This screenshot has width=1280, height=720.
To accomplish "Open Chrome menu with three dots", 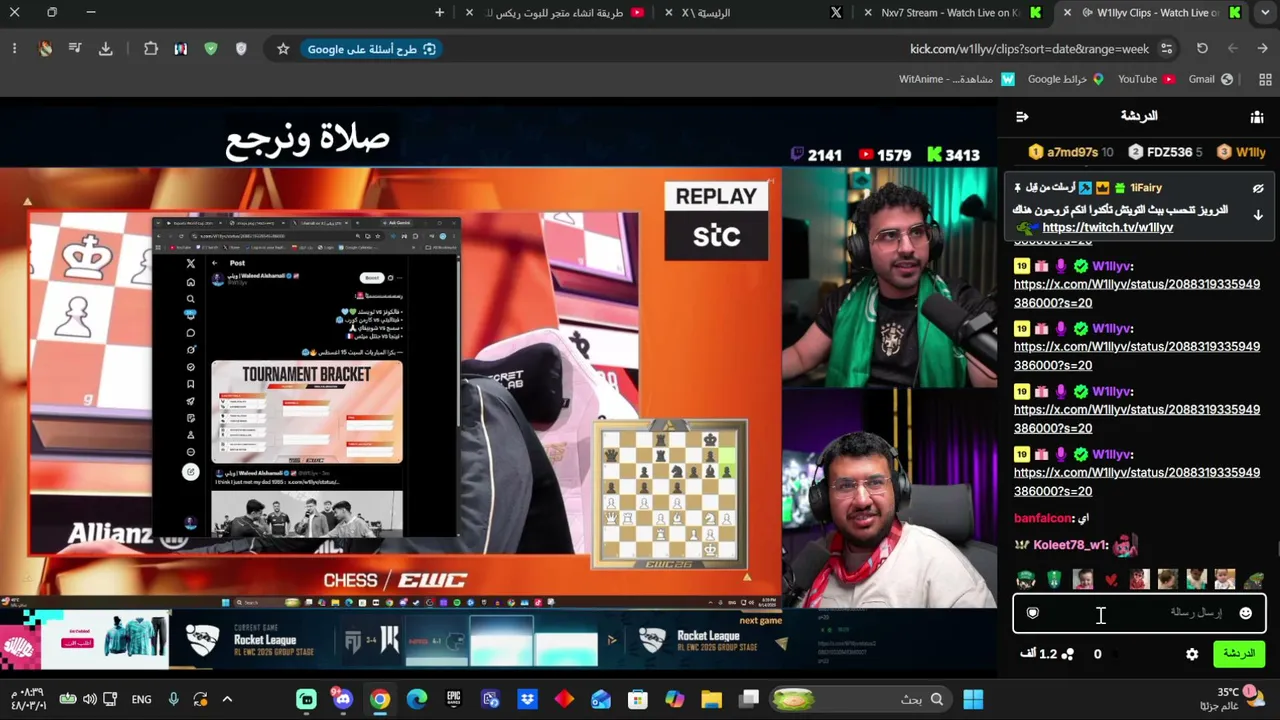I will click(x=14, y=49).
